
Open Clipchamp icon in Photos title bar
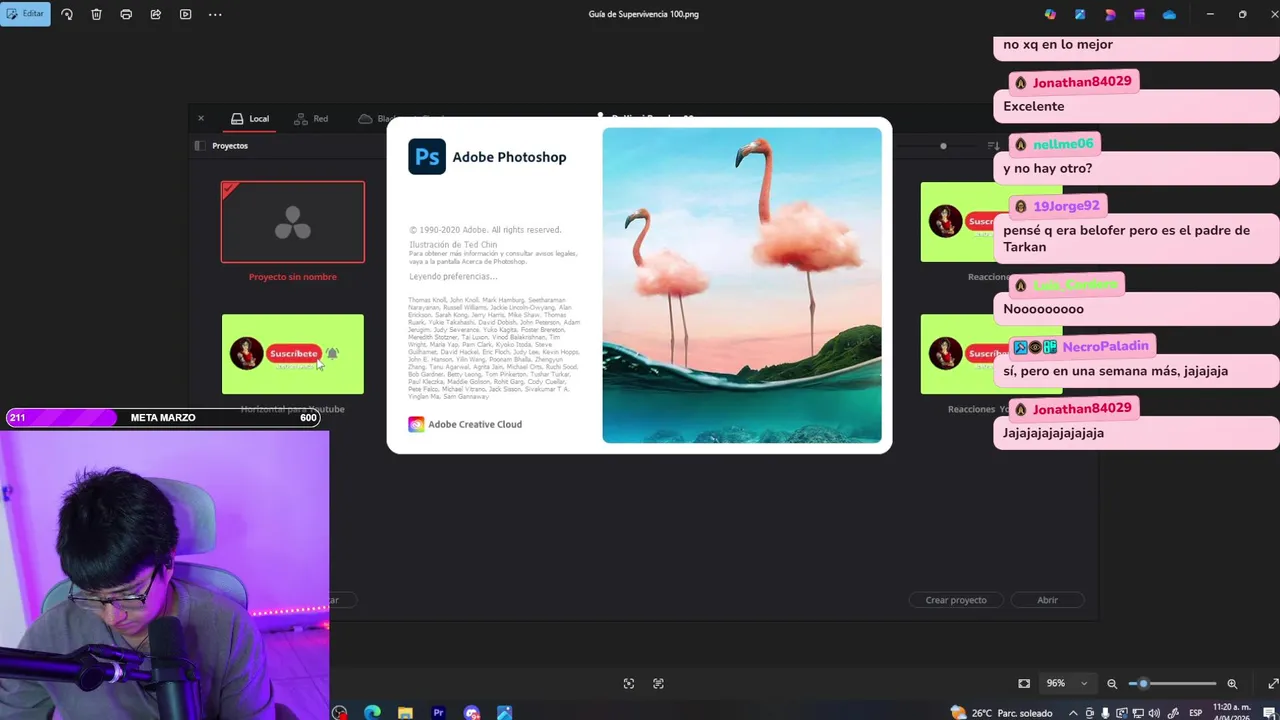tap(1140, 14)
